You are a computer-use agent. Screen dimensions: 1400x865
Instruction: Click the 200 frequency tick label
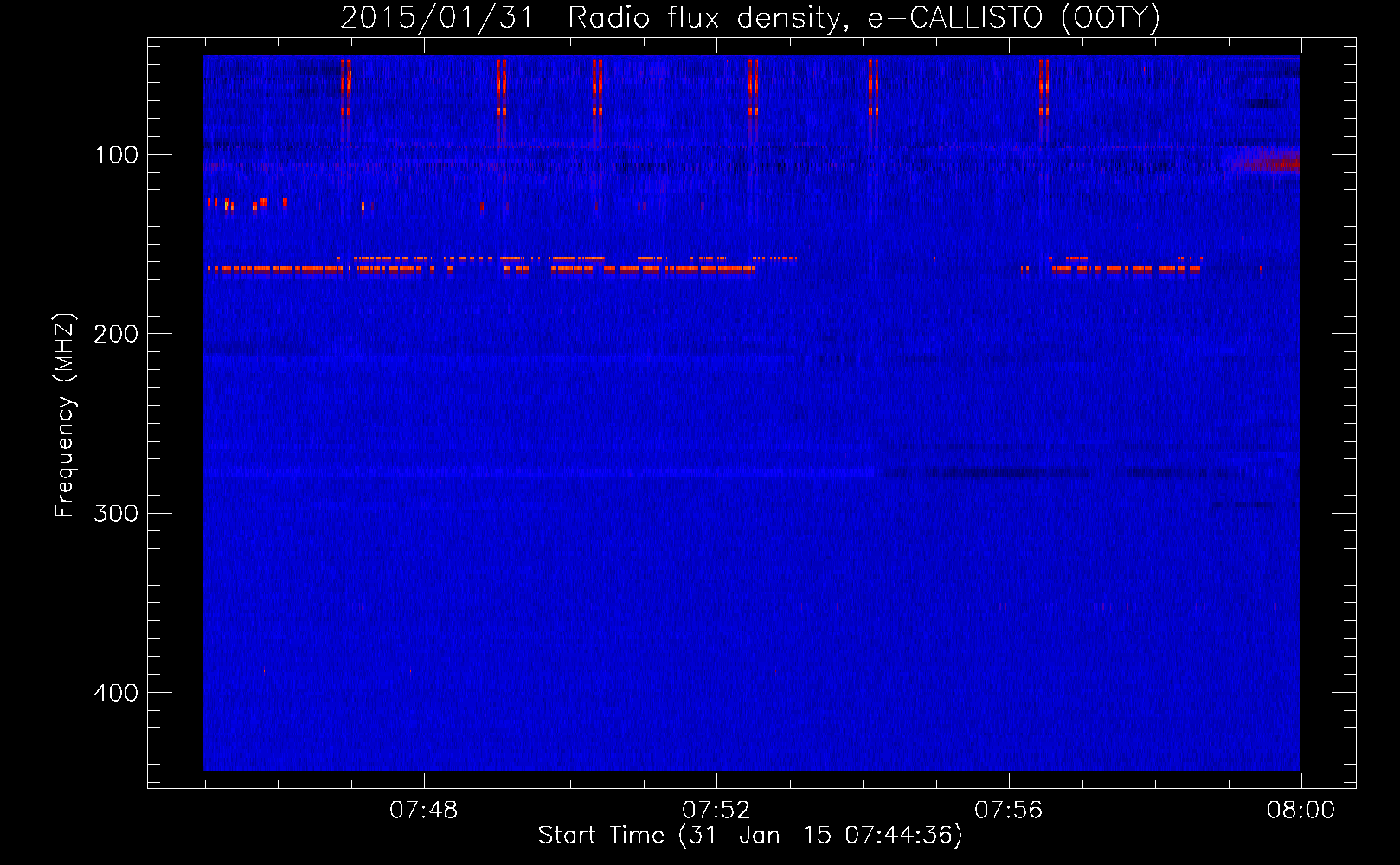point(116,334)
